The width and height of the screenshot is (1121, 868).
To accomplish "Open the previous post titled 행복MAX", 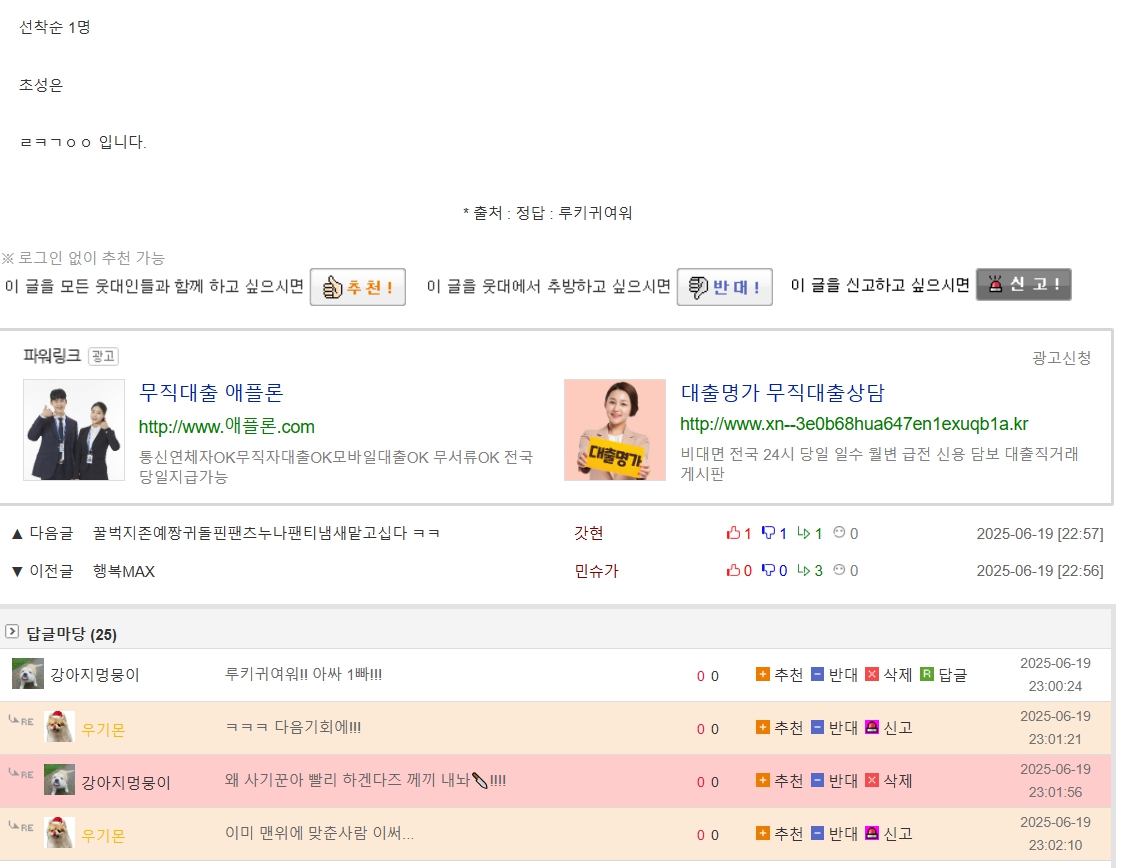I will pos(124,571).
